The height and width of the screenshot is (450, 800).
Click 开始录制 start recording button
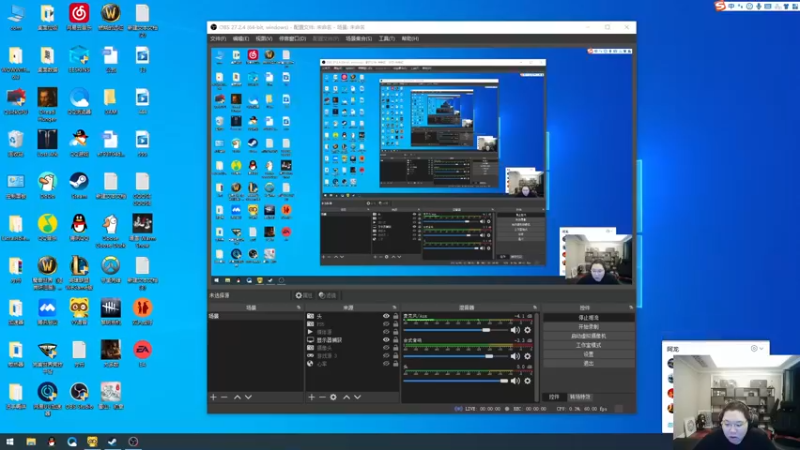589,327
